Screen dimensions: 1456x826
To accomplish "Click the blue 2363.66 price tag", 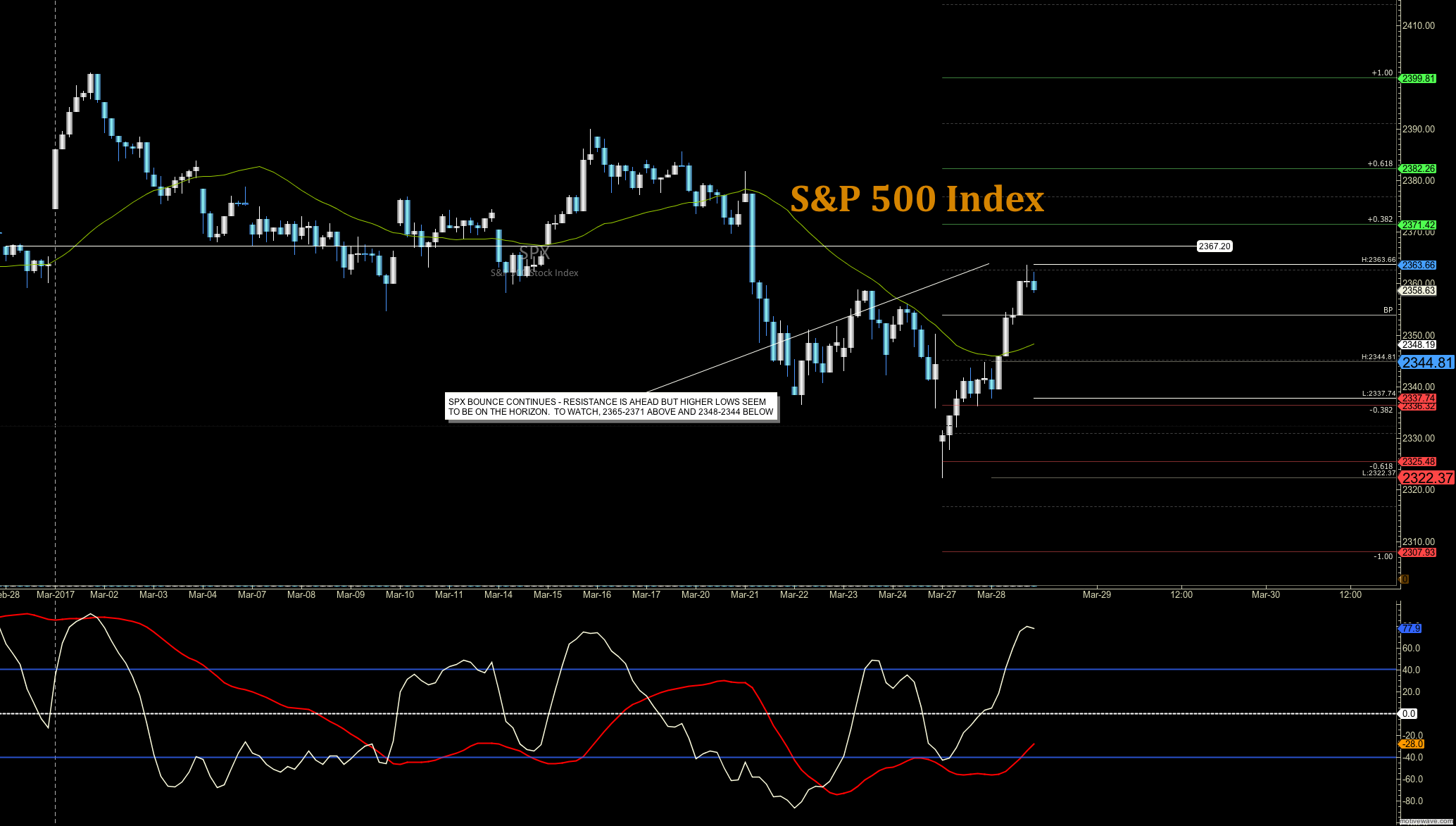I will pos(1418,265).
